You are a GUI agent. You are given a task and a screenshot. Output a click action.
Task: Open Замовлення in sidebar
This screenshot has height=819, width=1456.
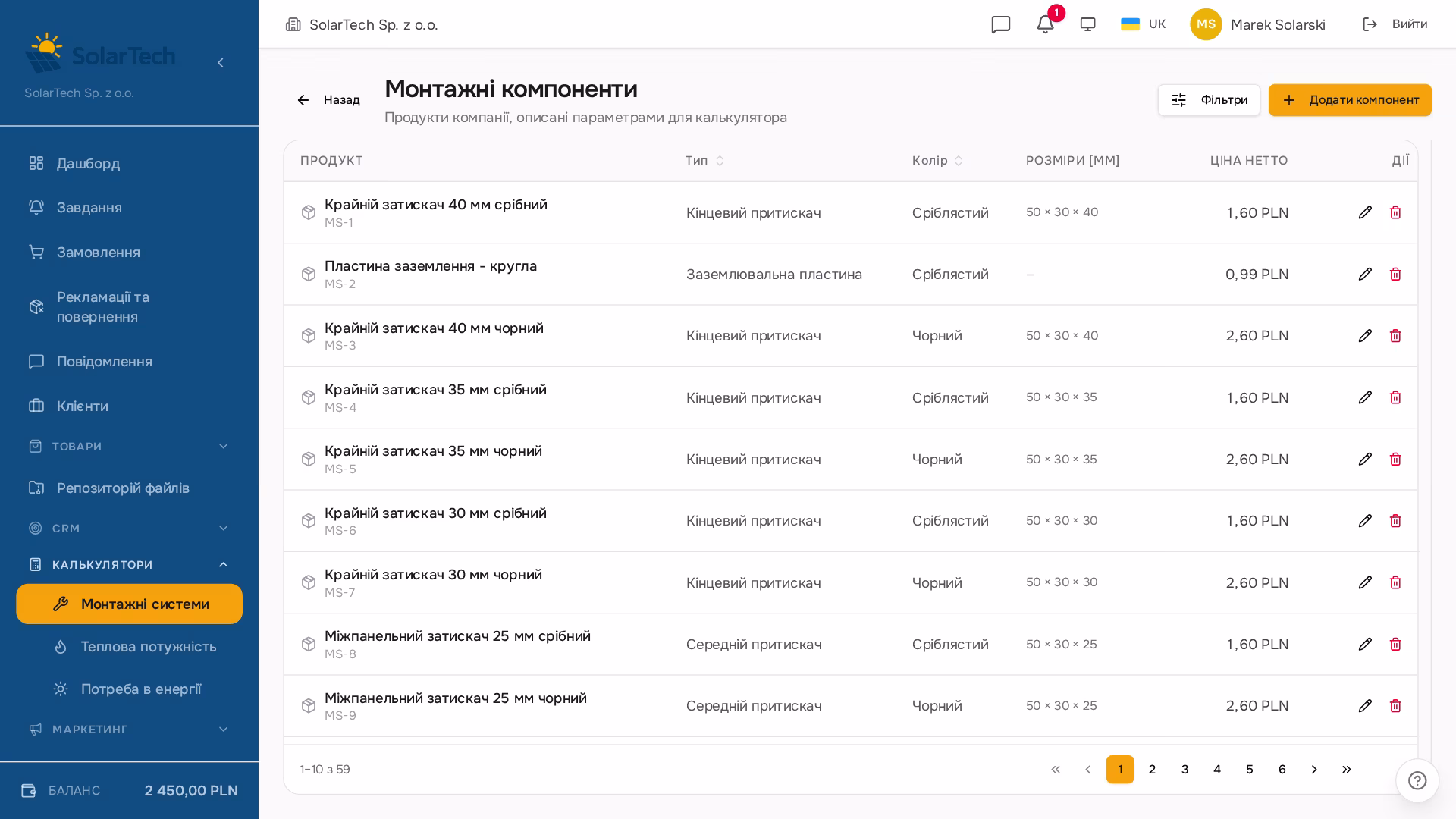129,253
